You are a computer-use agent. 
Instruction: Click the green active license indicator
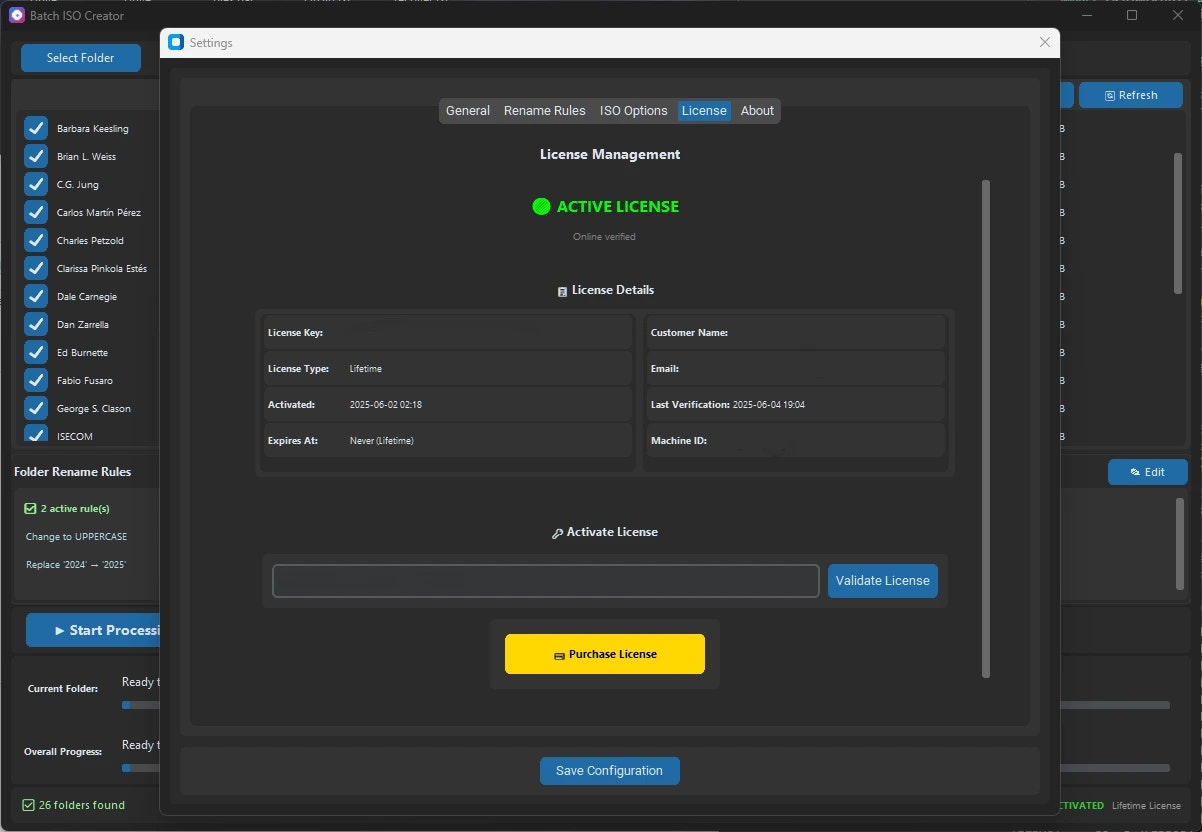coord(541,207)
